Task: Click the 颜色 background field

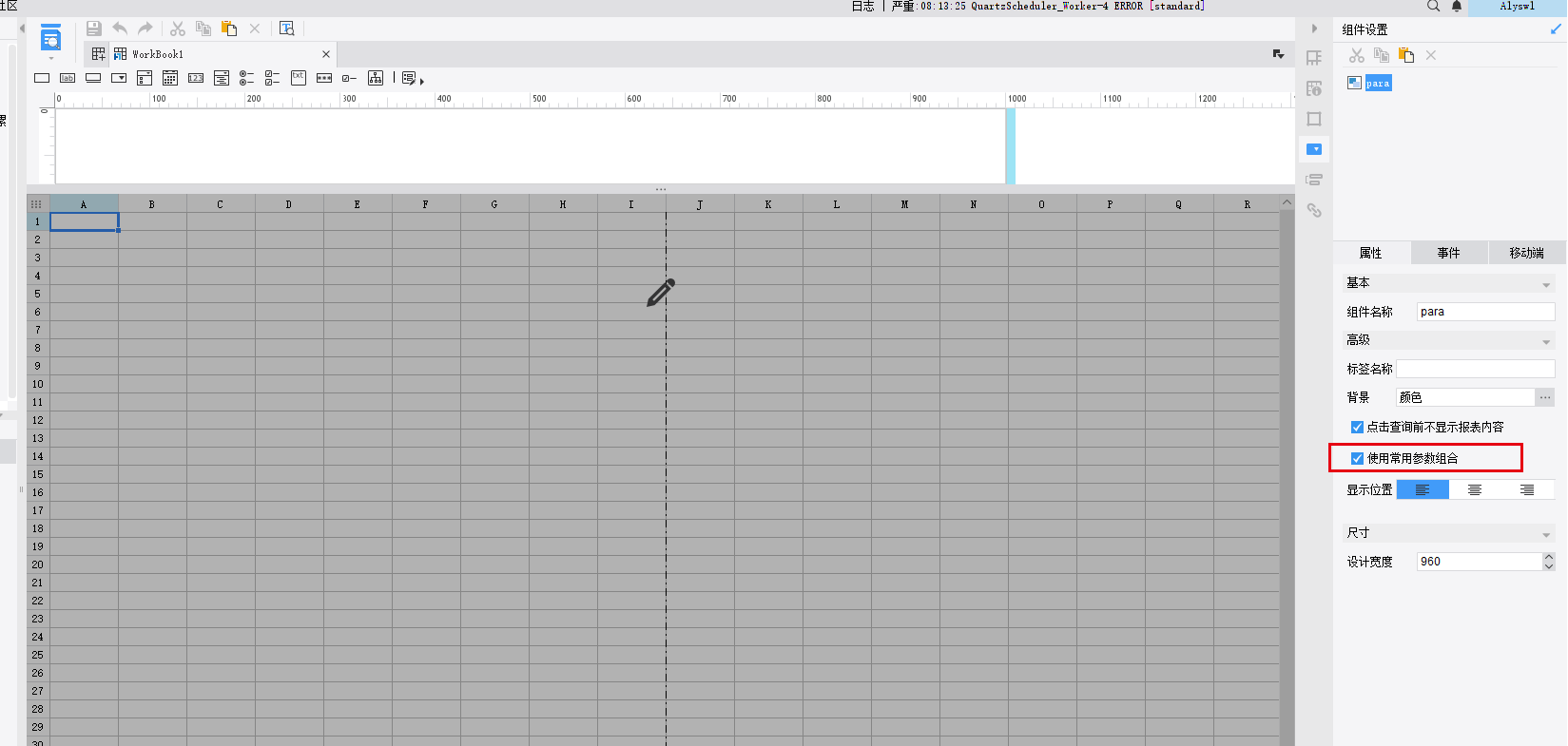Action: point(1465,397)
